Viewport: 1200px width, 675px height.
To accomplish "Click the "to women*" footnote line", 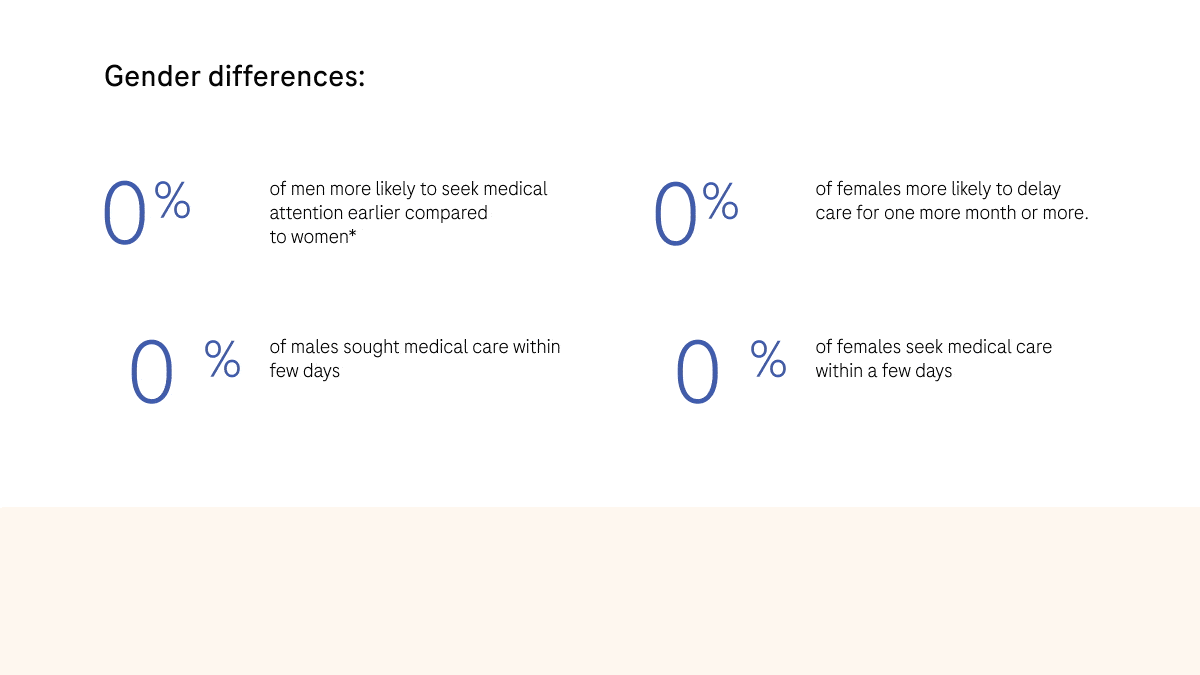I will [x=313, y=237].
